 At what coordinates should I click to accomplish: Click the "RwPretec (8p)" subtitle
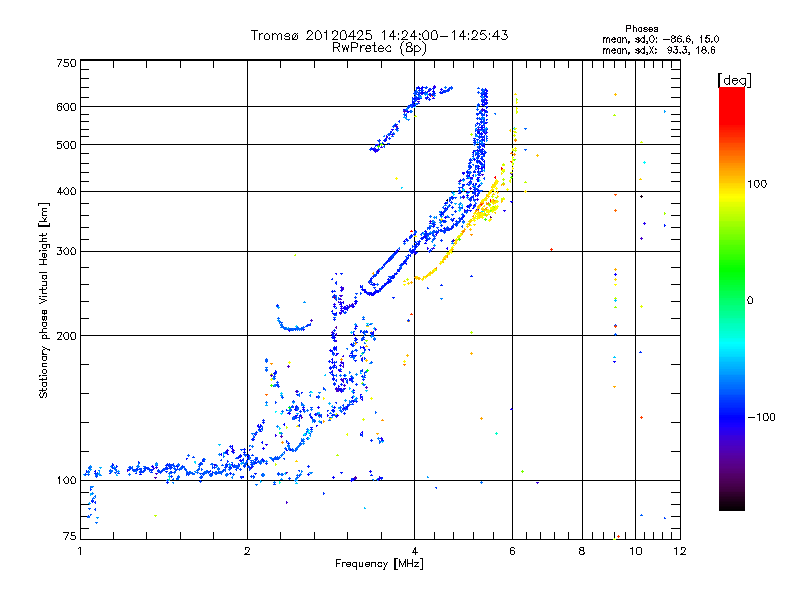pos(379,48)
